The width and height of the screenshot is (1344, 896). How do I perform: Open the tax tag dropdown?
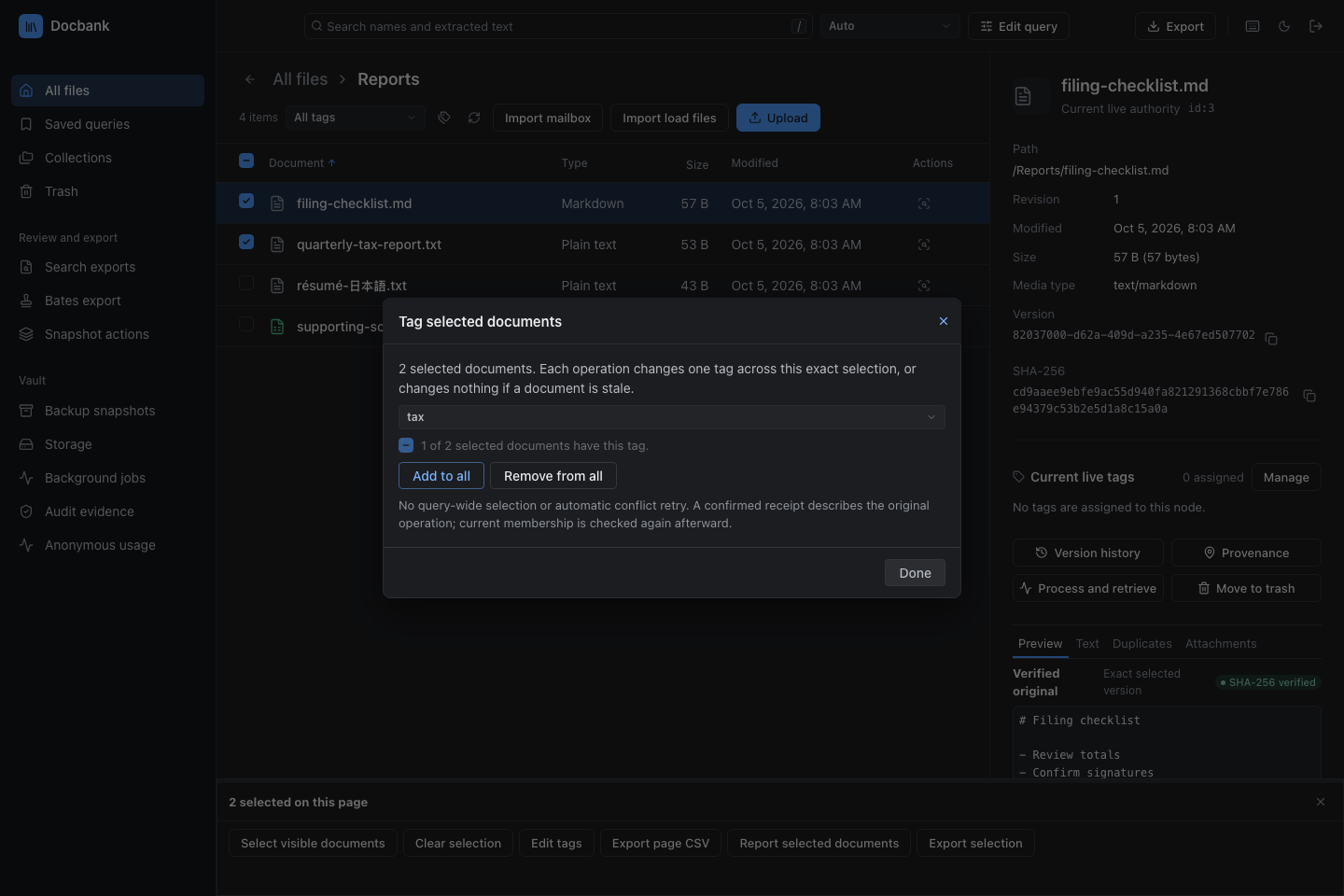click(672, 417)
